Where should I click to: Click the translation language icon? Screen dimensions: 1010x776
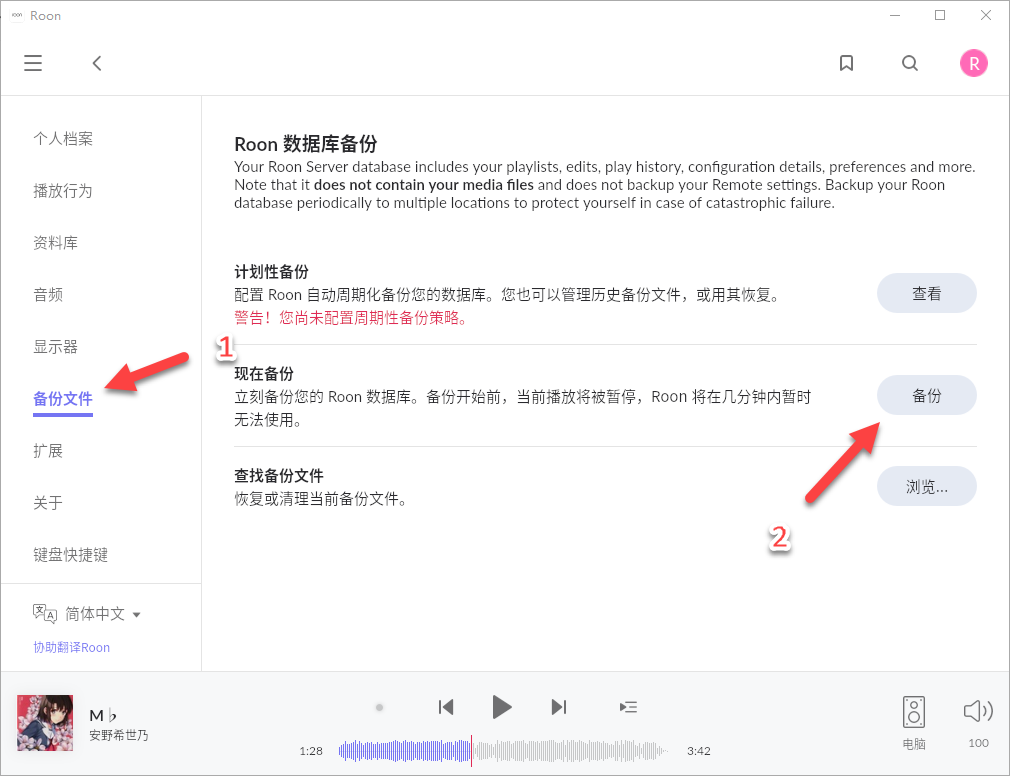pos(45,613)
